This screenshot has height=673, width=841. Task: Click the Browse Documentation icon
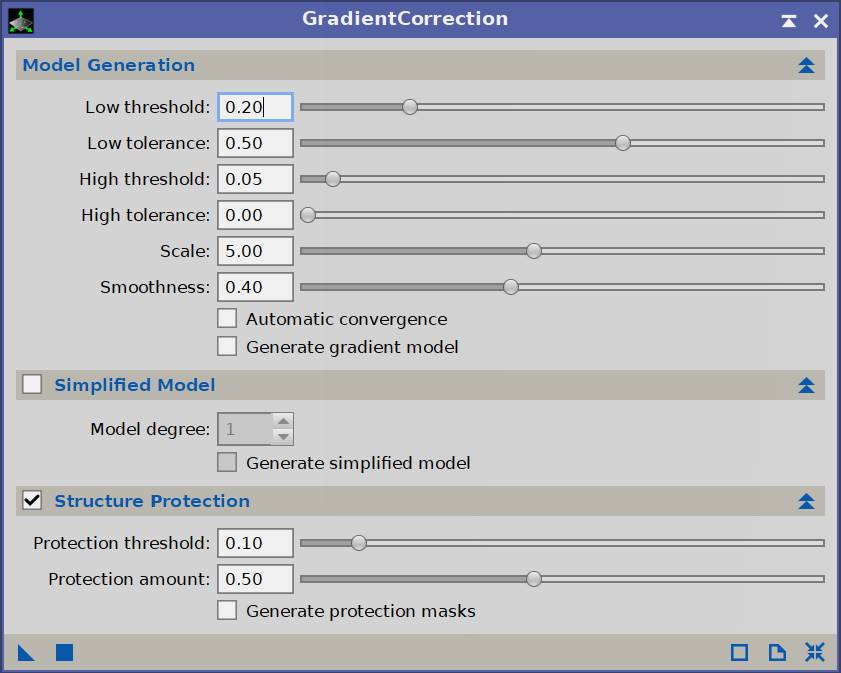(777, 653)
